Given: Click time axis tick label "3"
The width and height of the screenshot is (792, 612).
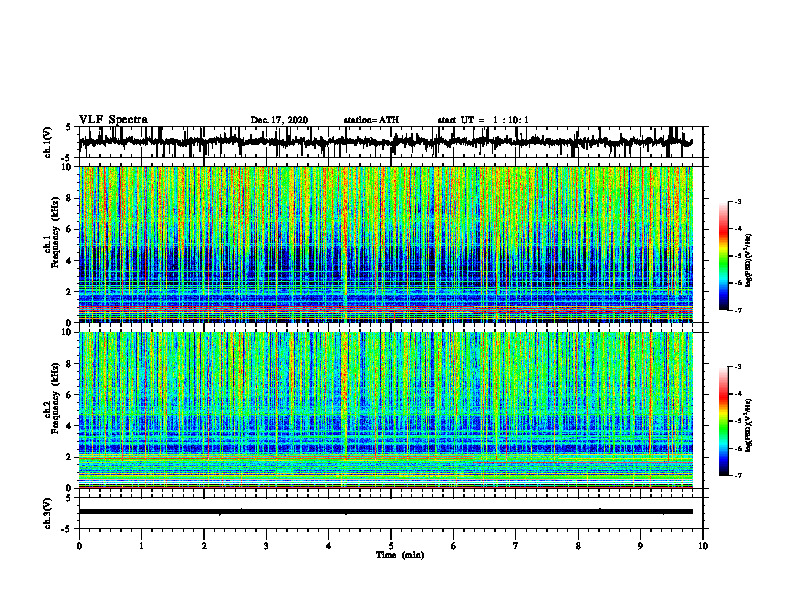Looking at the screenshot, I should 266,546.
